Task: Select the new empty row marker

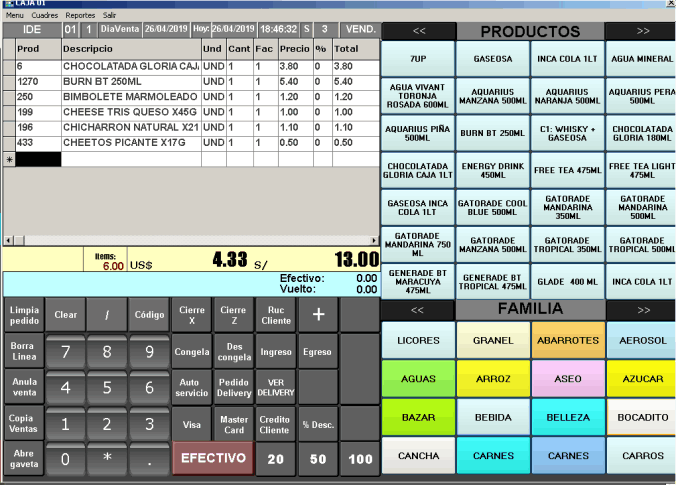Action: (9, 160)
